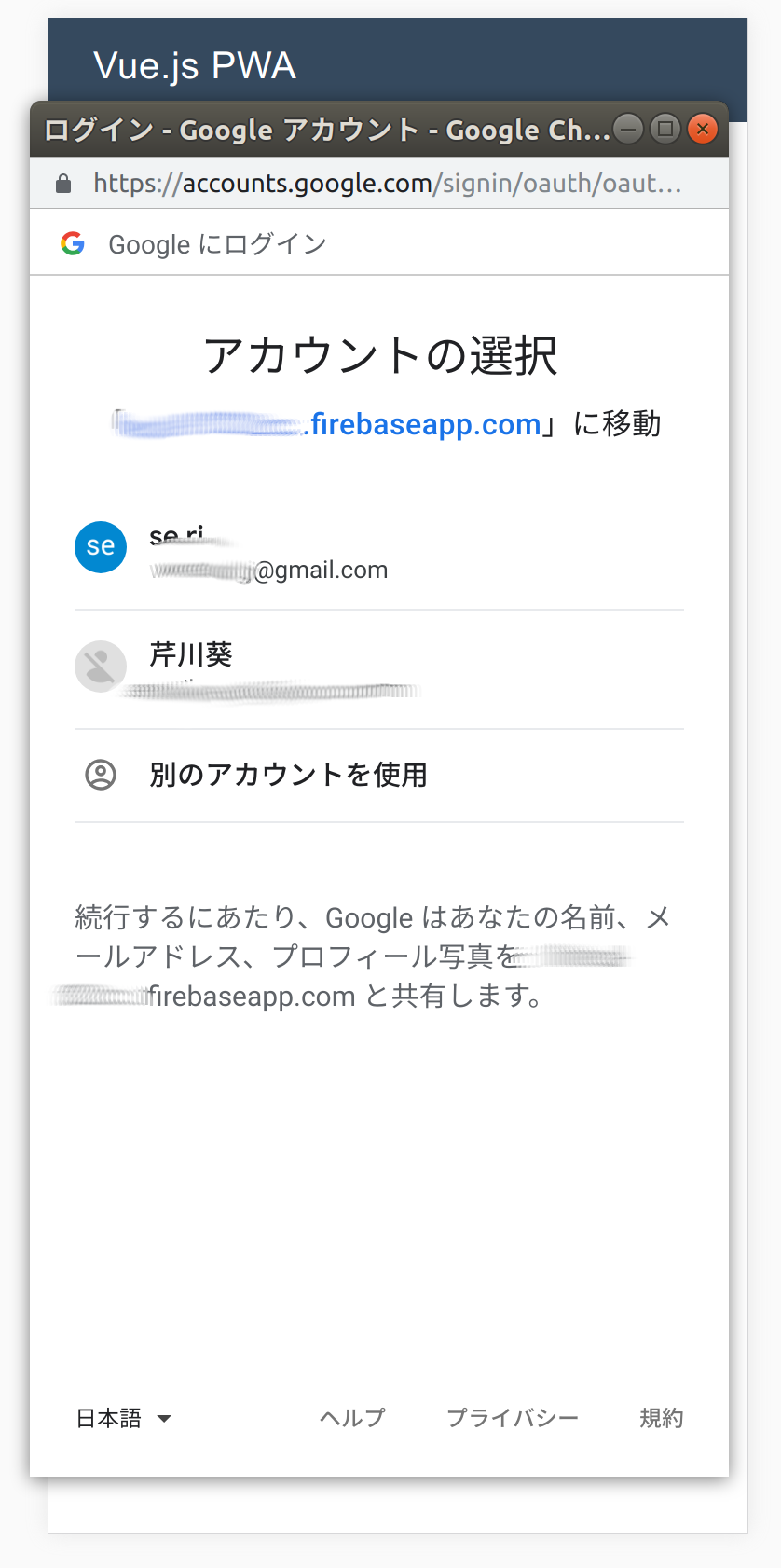The width and height of the screenshot is (781, 1568).
Task: Click the padlock icon in the address bar
Action: point(63,183)
